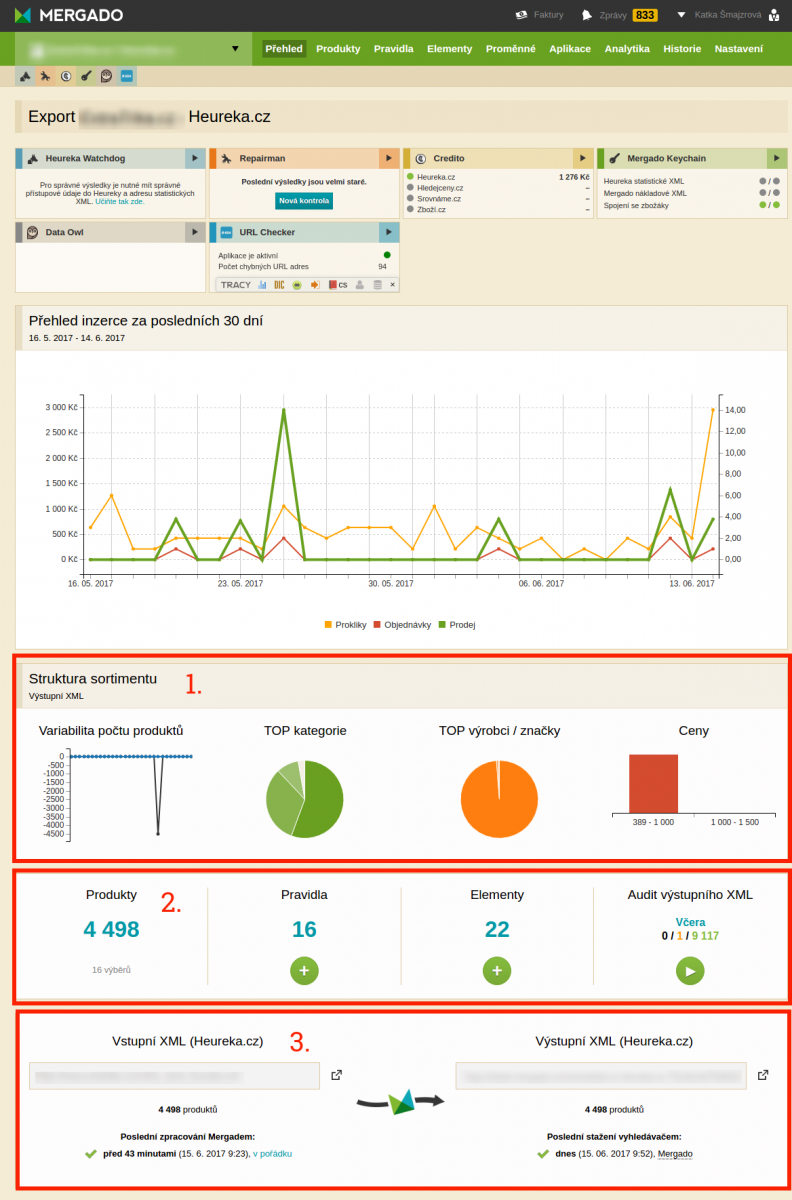Image resolution: width=792 pixels, height=1200 pixels.
Task: Add a new rule with plus under Pravidla
Action: pos(304,971)
